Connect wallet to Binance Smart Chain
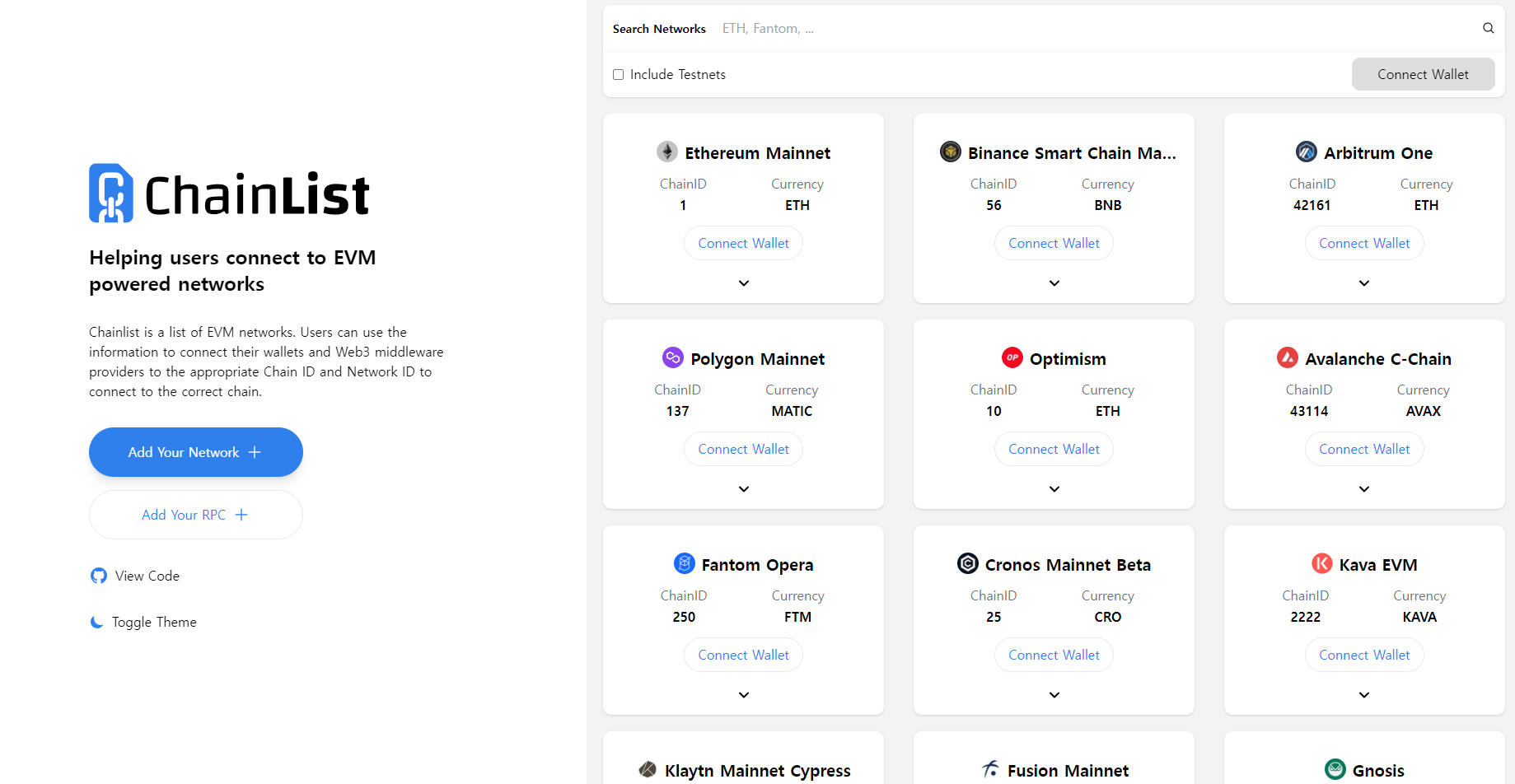Image resolution: width=1515 pixels, height=784 pixels. [x=1054, y=243]
